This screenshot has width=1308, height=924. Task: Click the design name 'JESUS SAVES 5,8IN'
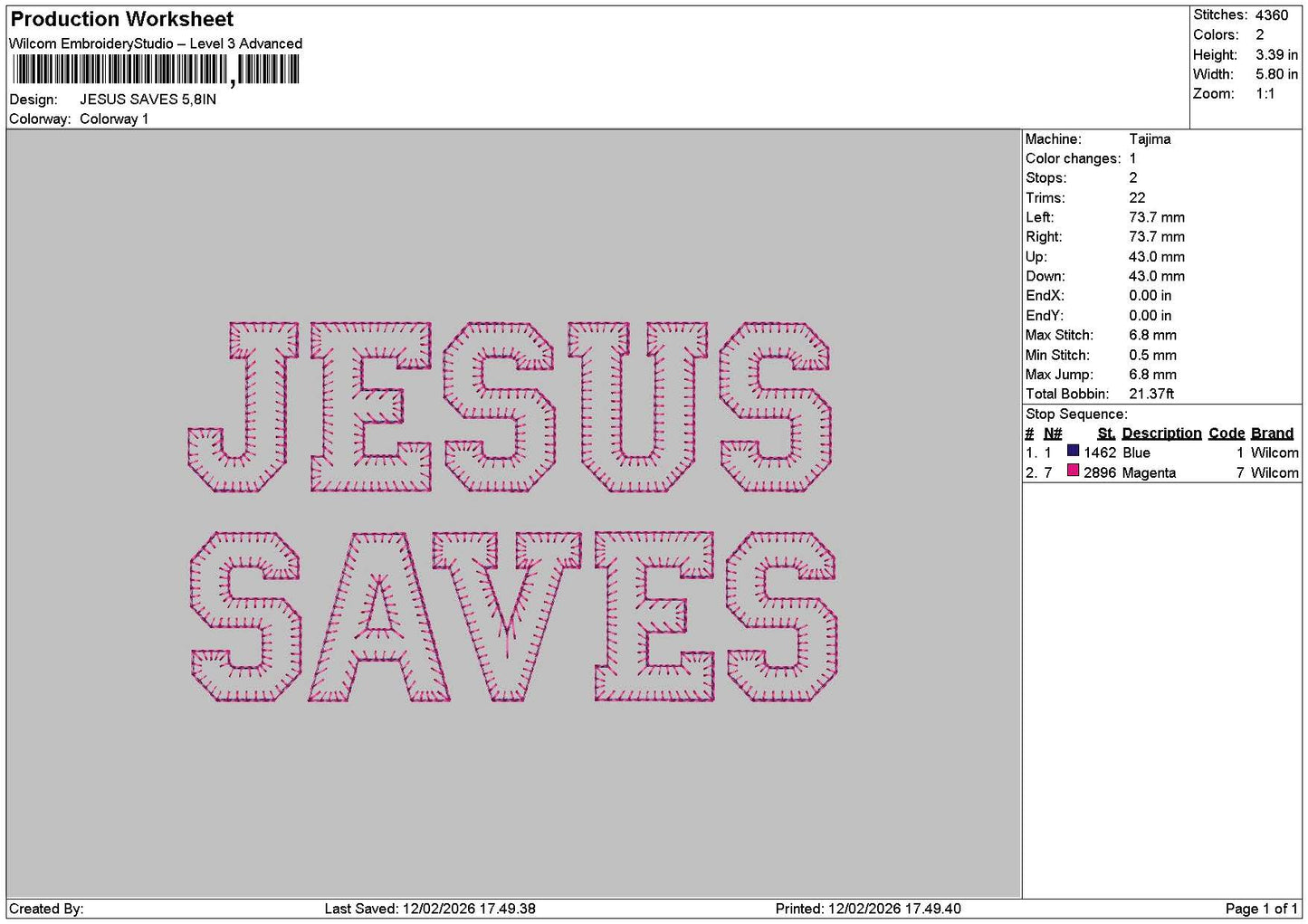(x=148, y=100)
